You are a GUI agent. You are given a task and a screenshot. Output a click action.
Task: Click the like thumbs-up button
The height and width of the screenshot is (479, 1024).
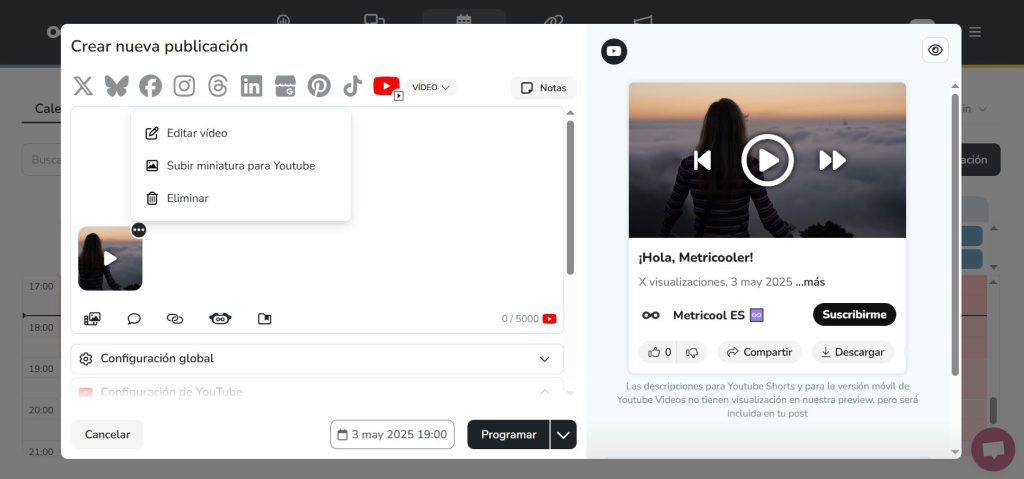click(x=658, y=352)
